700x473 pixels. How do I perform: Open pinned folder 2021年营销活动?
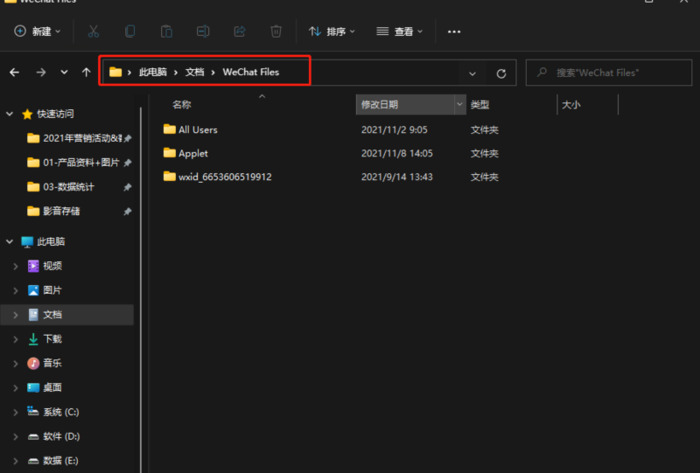(74, 138)
